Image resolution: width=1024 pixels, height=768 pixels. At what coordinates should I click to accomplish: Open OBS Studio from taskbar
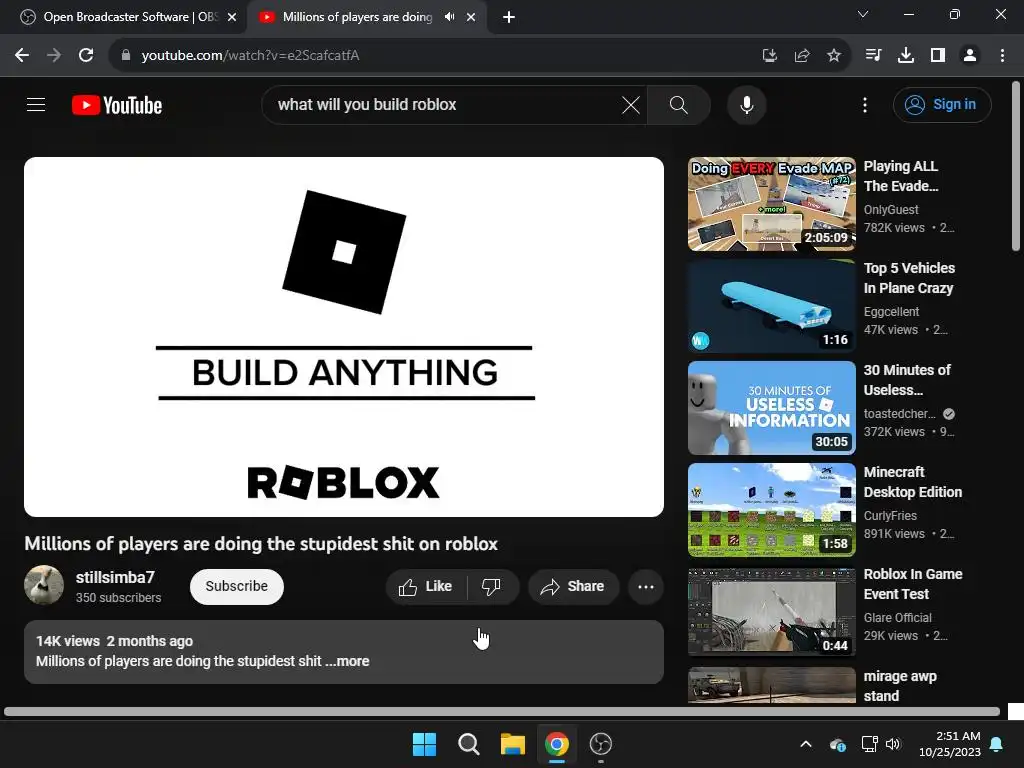[601, 744]
